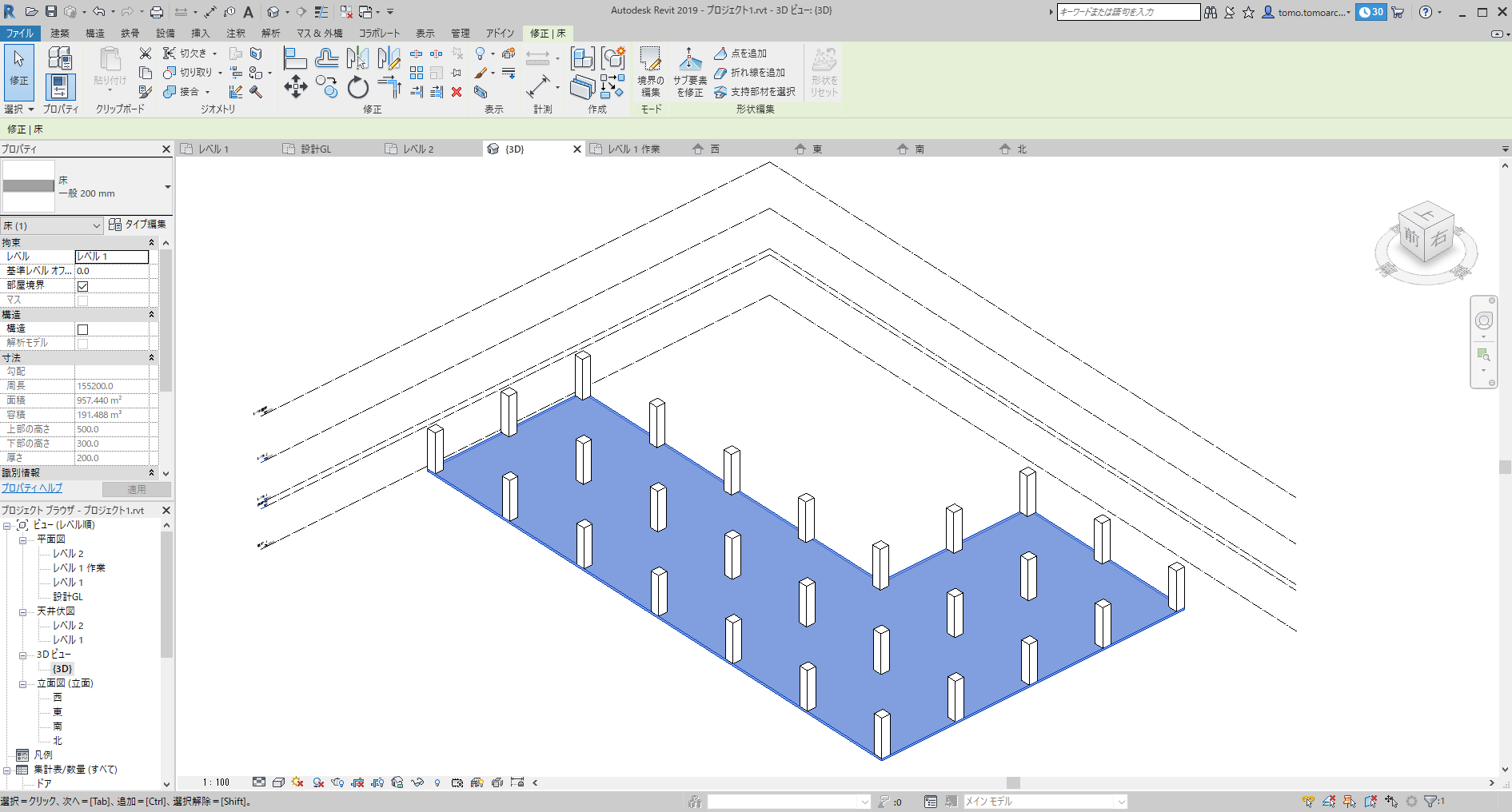Viewport: 1512px width, 812px height.
Task: Collapse the 拘束 properties section
Action: tap(151, 243)
